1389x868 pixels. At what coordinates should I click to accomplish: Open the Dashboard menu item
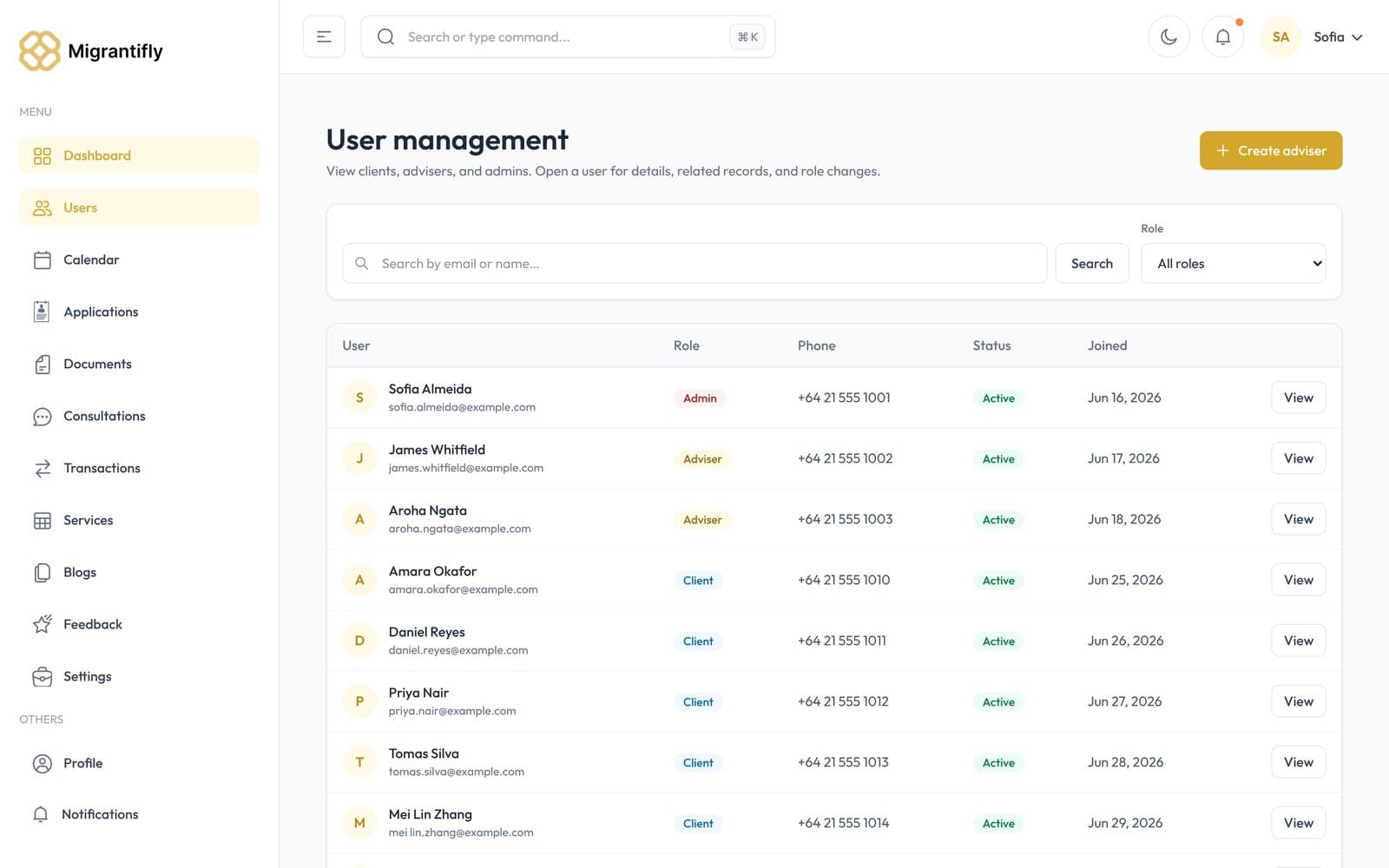139,155
